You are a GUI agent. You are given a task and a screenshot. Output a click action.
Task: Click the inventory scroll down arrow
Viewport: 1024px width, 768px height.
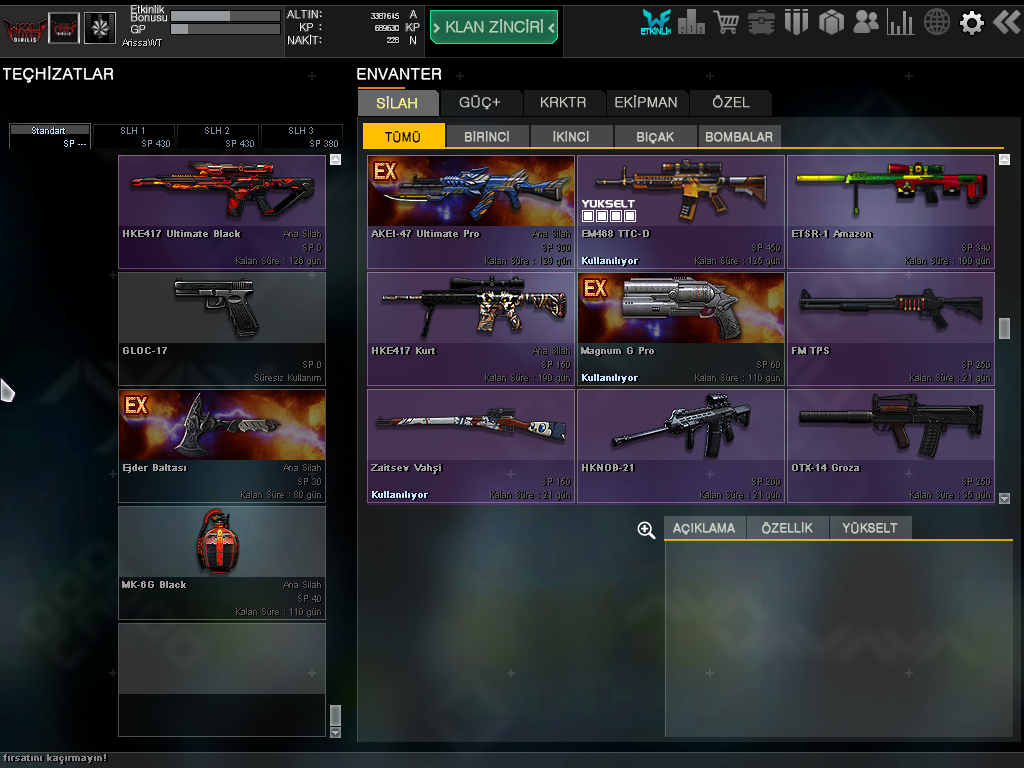point(1004,498)
